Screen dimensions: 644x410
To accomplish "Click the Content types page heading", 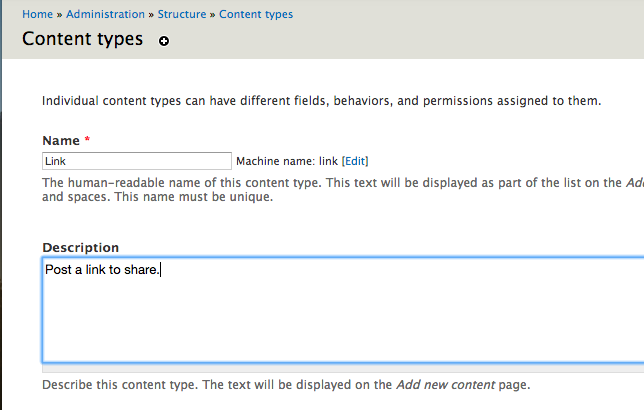I will pos(82,40).
